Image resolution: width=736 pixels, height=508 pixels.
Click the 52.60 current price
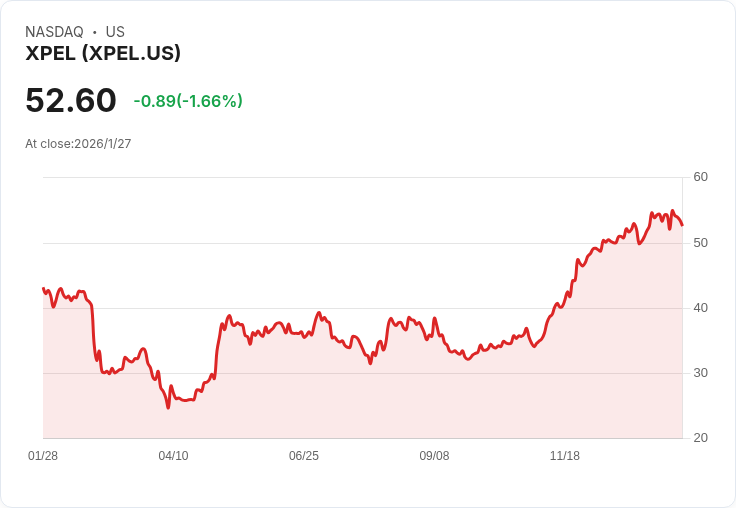(x=71, y=100)
